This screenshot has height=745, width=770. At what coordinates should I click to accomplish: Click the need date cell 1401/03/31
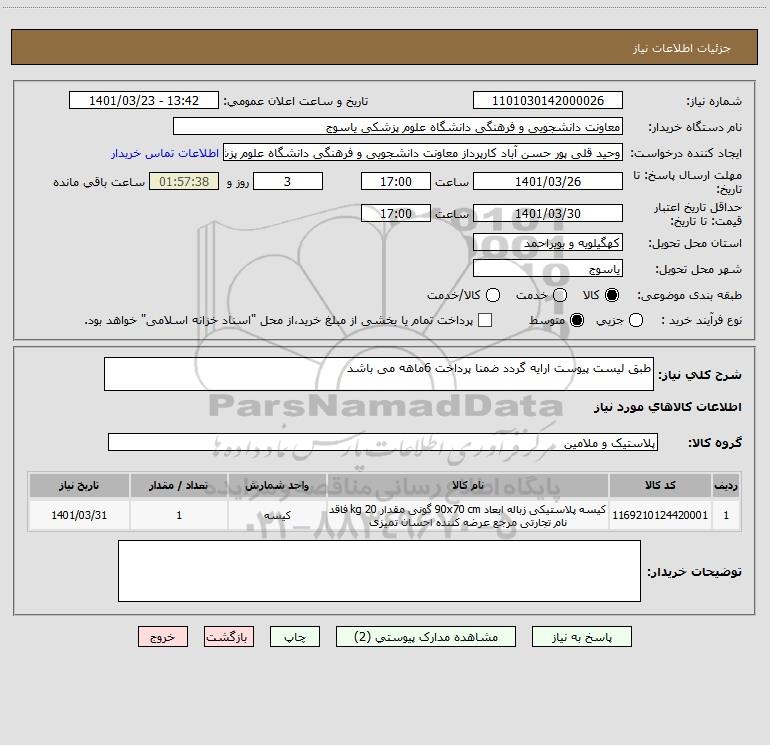[79, 515]
